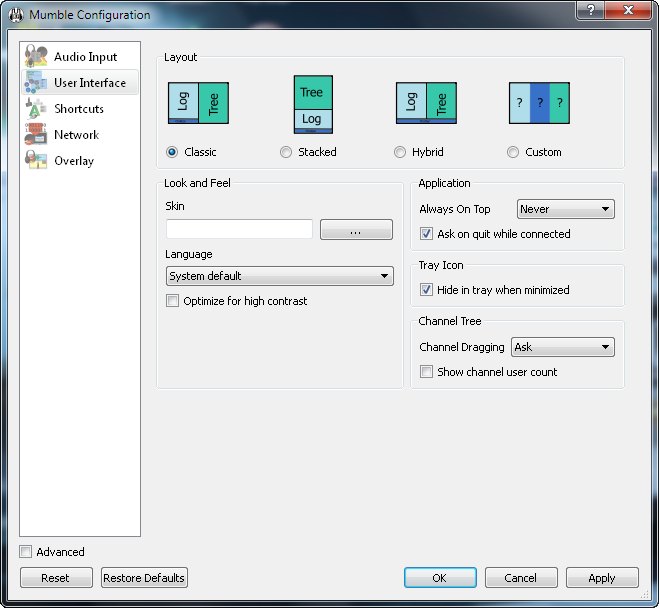This screenshot has width=659, height=608.
Task: Click the skin browse "..." button
Action: pos(356,229)
